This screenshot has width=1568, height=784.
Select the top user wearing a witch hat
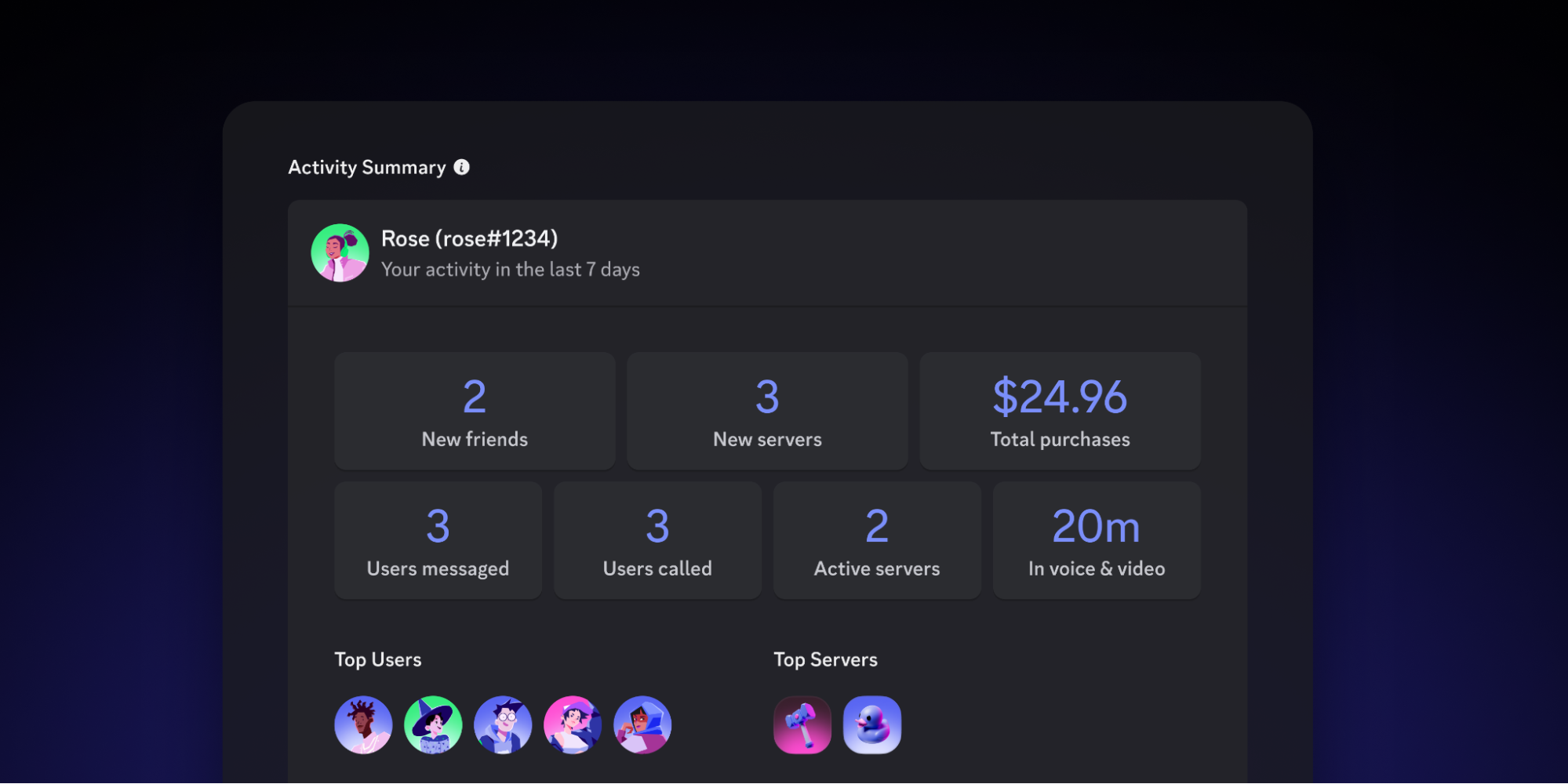[x=433, y=725]
